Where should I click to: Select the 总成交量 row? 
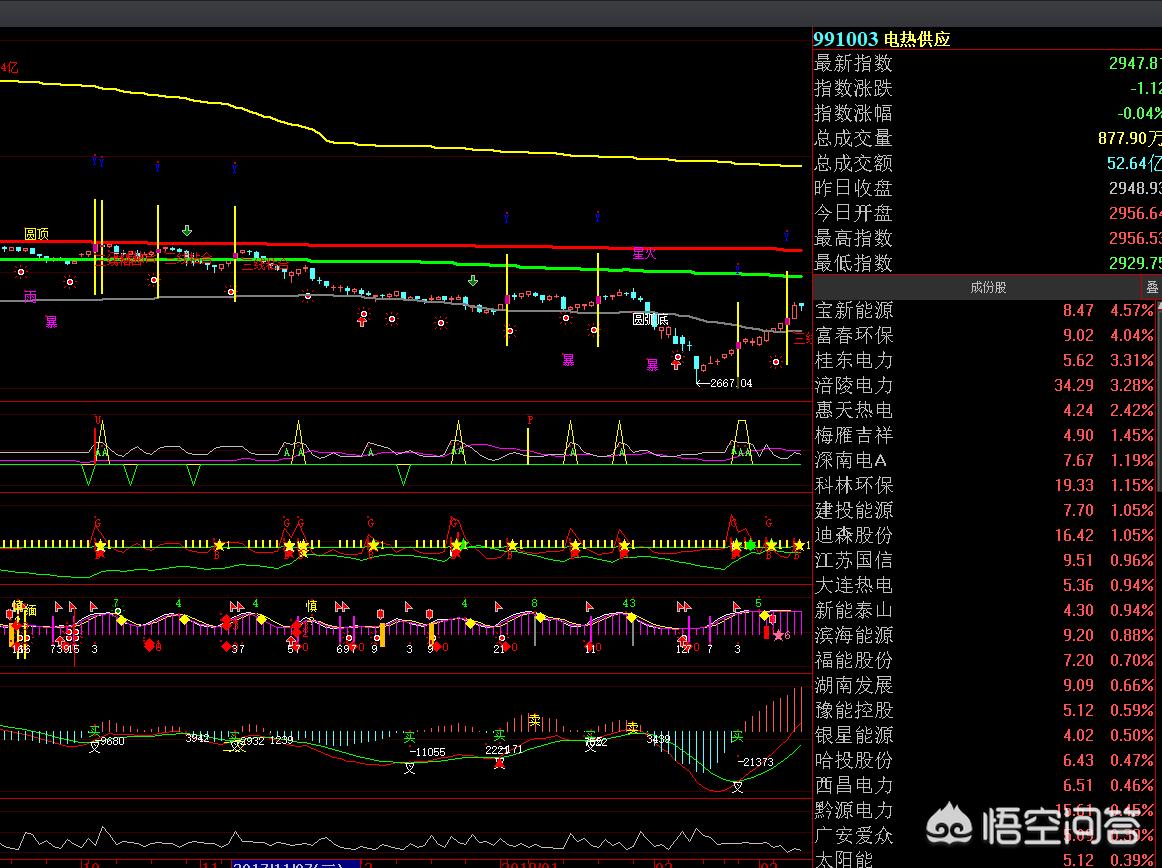987,139
